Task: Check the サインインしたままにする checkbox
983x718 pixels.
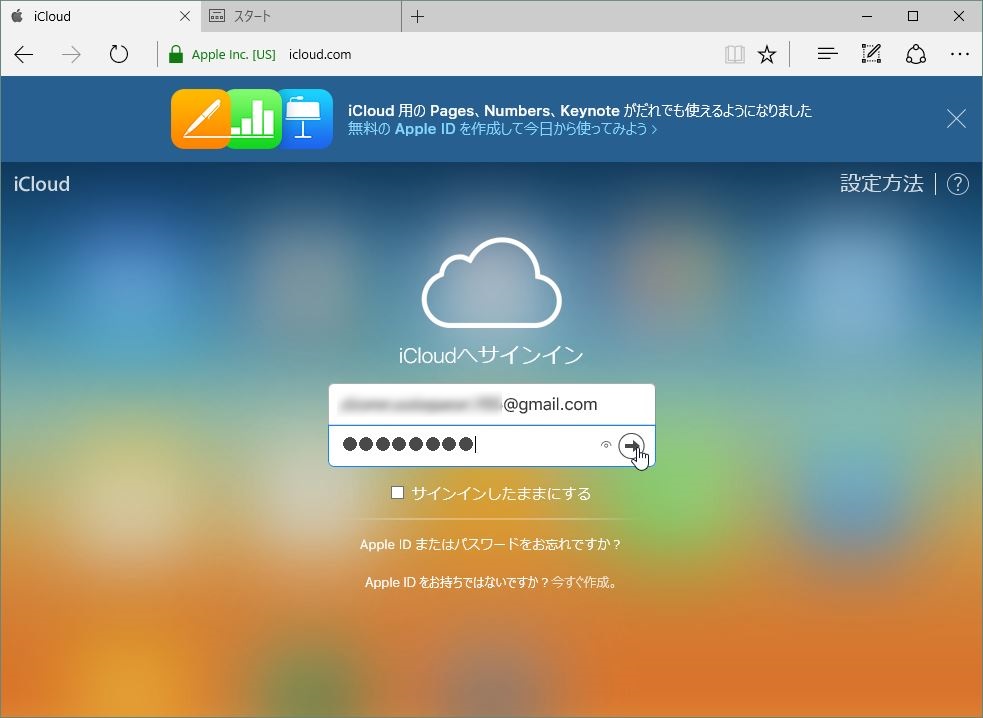Action: coord(397,493)
